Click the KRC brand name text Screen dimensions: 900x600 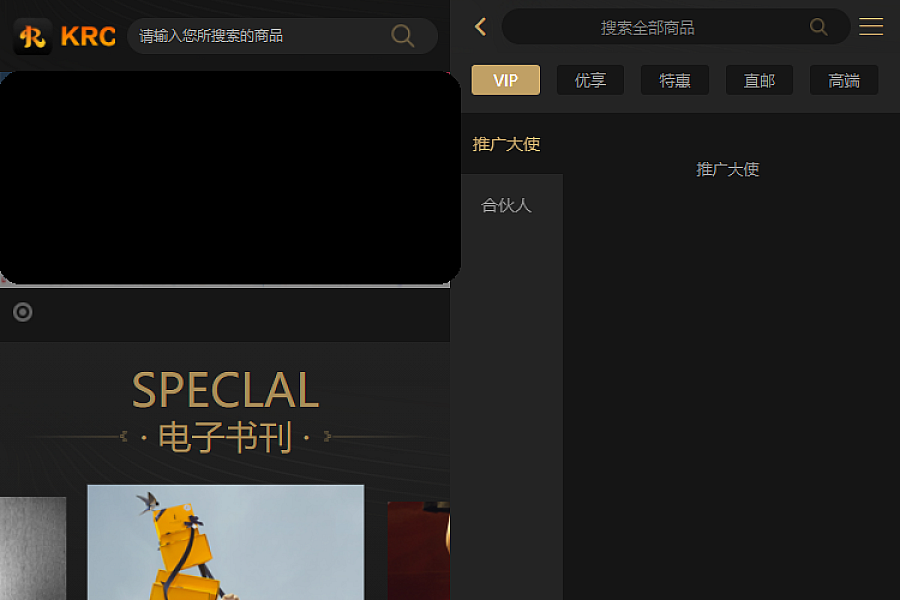[x=88, y=37]
